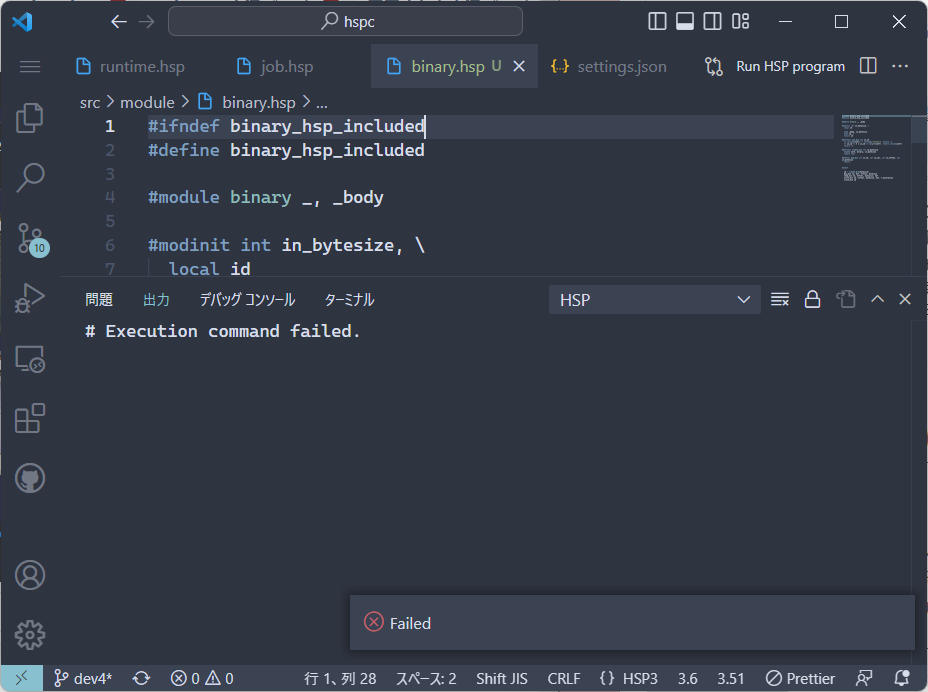Open notifications bell in status bar
This screenshot has width=928, height=692.
[901, 678]
